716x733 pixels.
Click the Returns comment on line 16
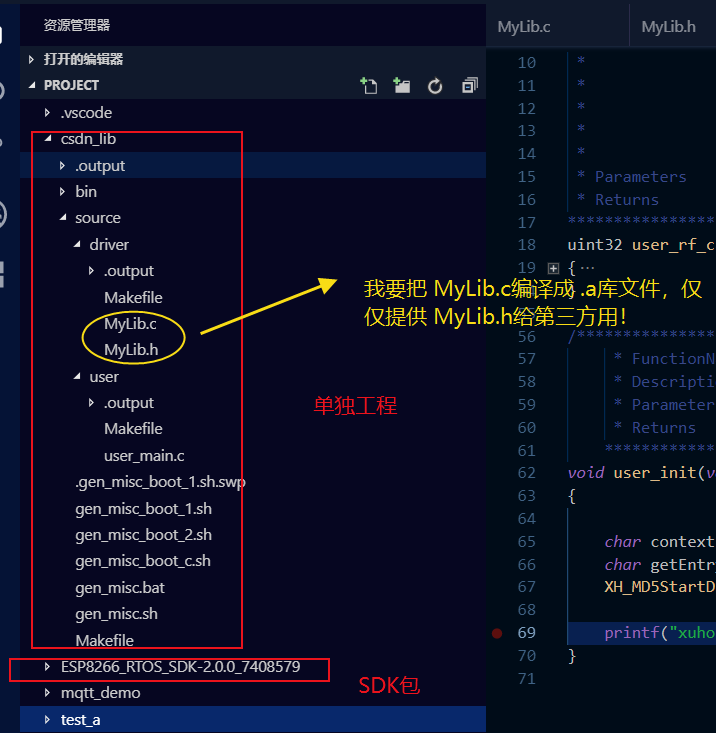click(627, 200)
